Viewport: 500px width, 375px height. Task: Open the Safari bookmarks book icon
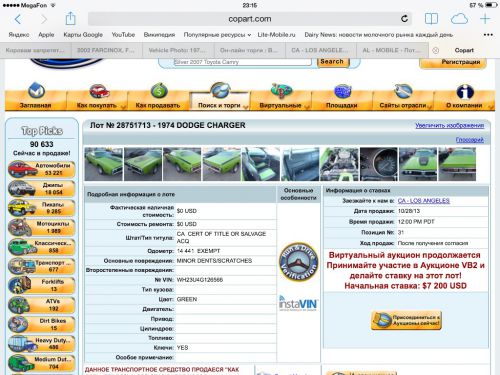point(431,19)
